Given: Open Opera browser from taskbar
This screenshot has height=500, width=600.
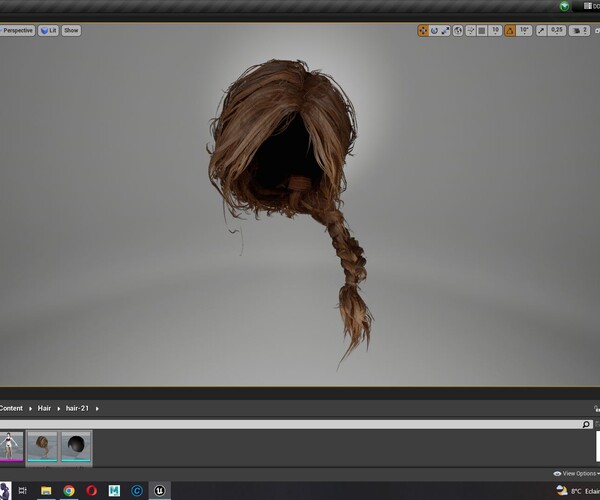Looking at the screenshot, I should pos(91,490).
